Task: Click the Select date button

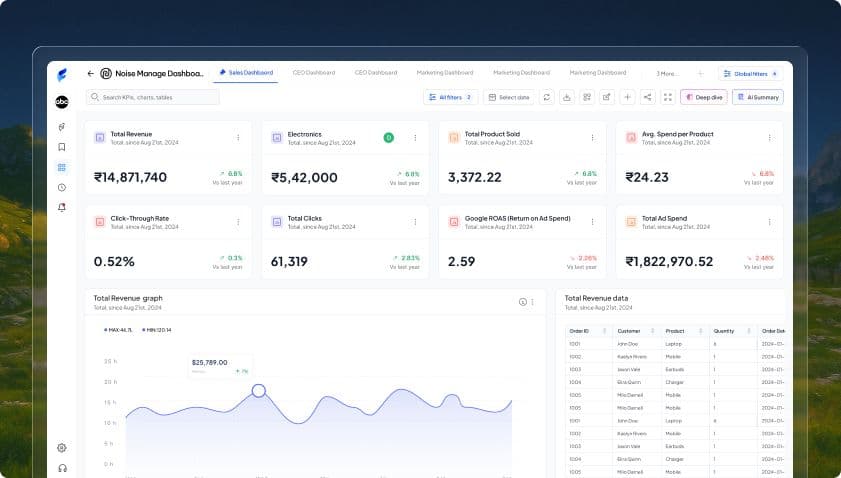Action: [x=509, y=97]
